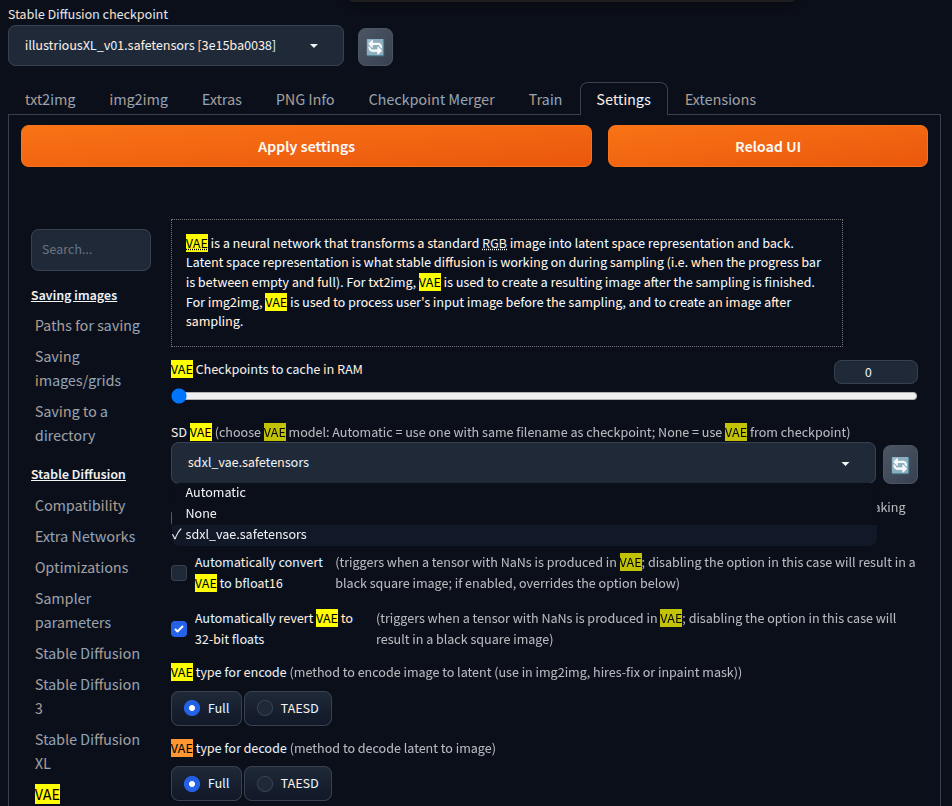Viewport: 952px width, 806px height.
Task: Refresh the SD VAE list
Action: pyautogui.click(x=900, y=465)
